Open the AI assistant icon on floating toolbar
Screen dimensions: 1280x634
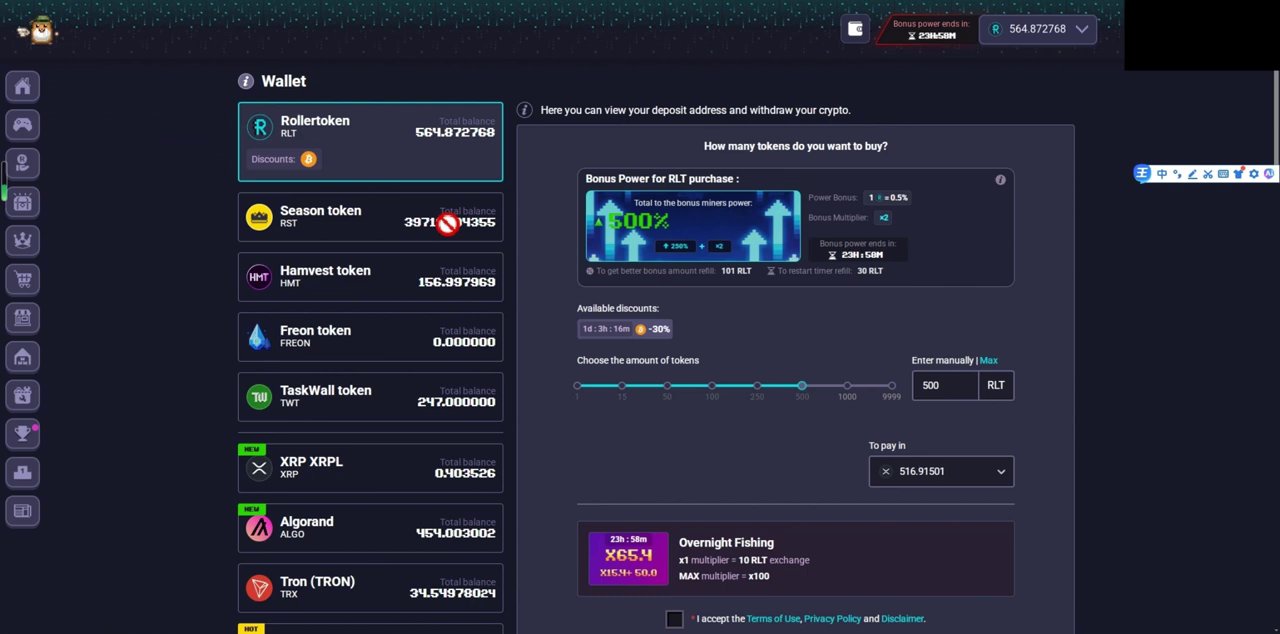[1269, 174]
